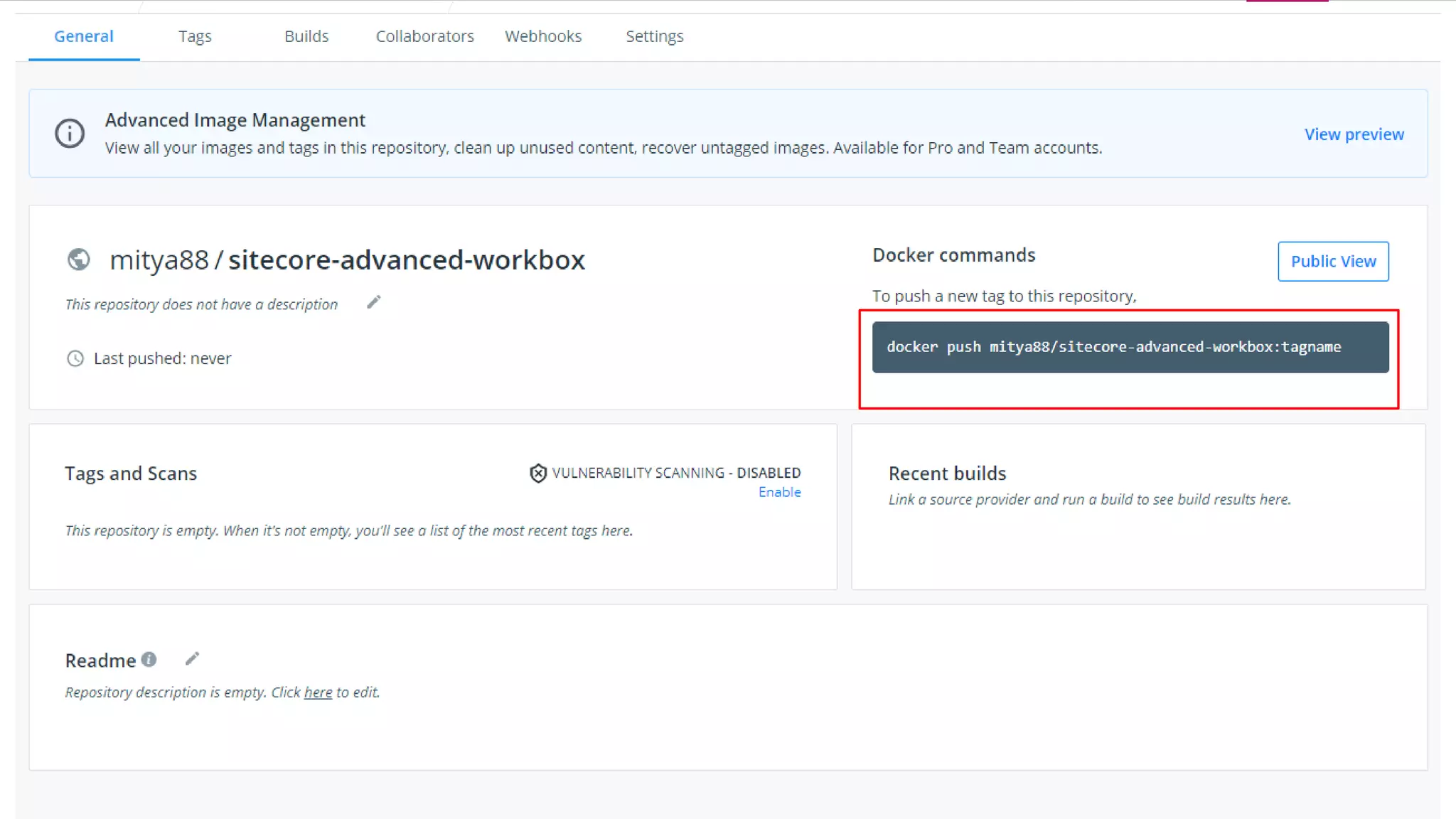
Task: Edit Readme using the pencil icon
Action: click(x=192, y=659)
